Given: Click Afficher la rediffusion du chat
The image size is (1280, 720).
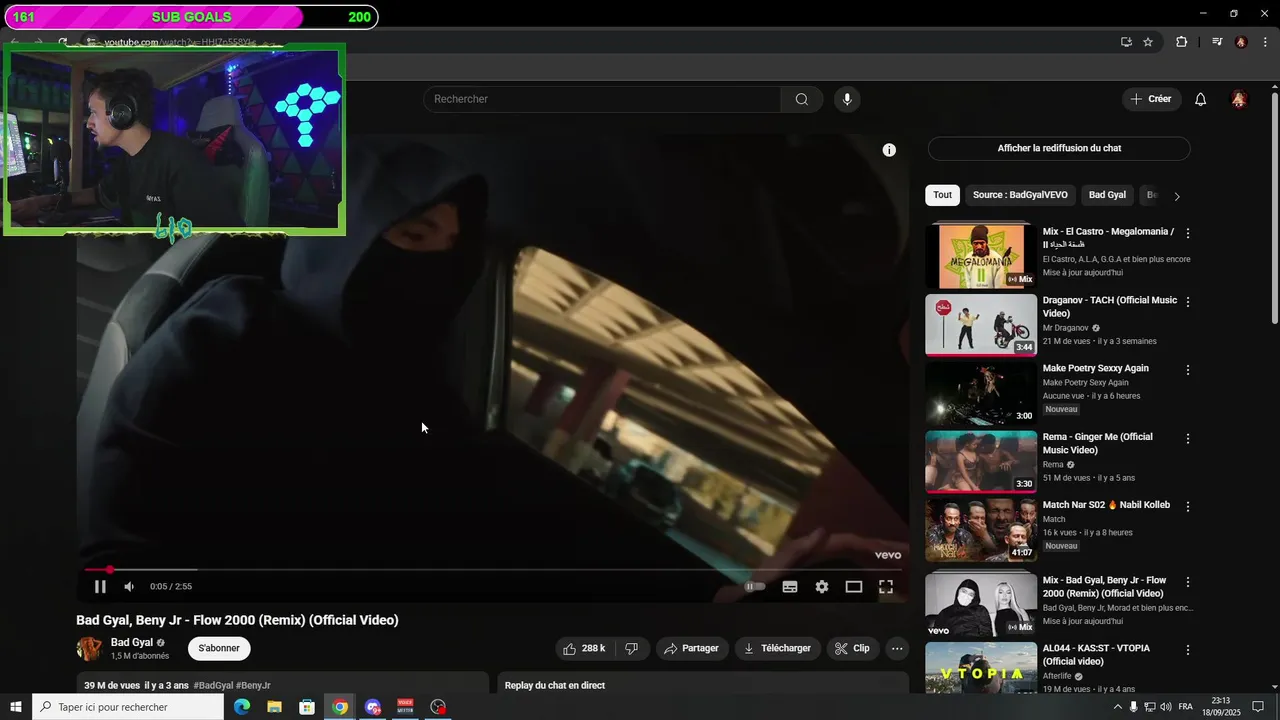Looking at the screenshot, I should [1059, 148].
